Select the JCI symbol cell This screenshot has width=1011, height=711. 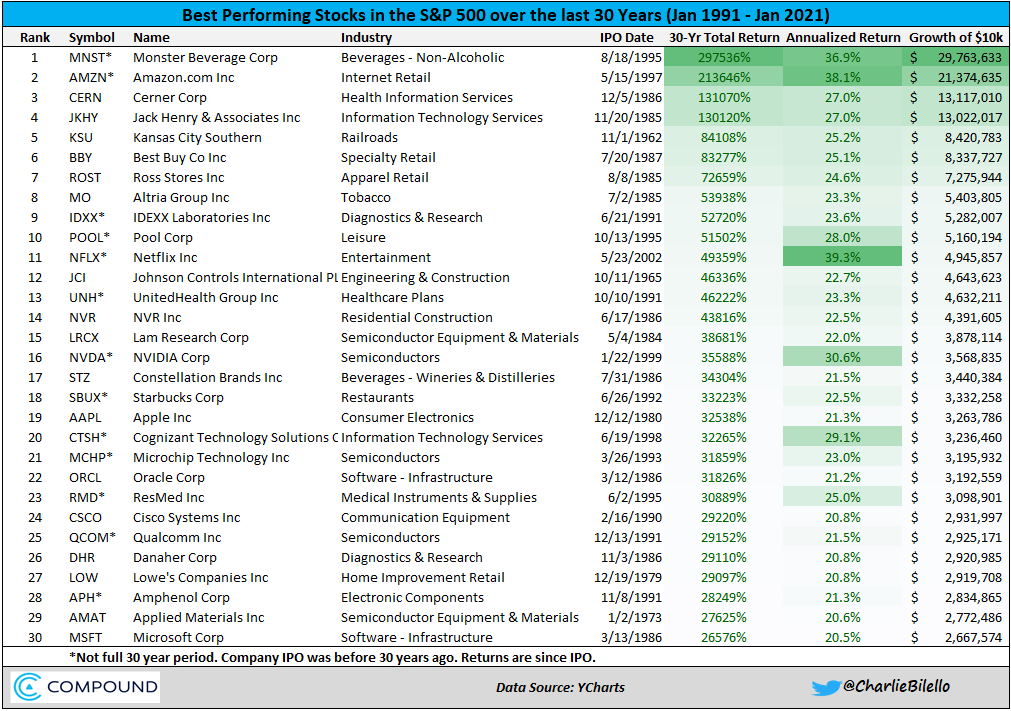pyautogui.click(x=77, y=277)
